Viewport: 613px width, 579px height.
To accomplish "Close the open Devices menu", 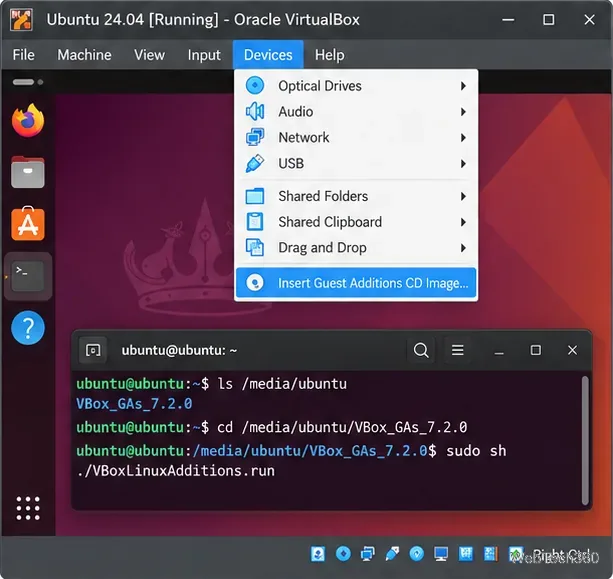I will [268, 55].
